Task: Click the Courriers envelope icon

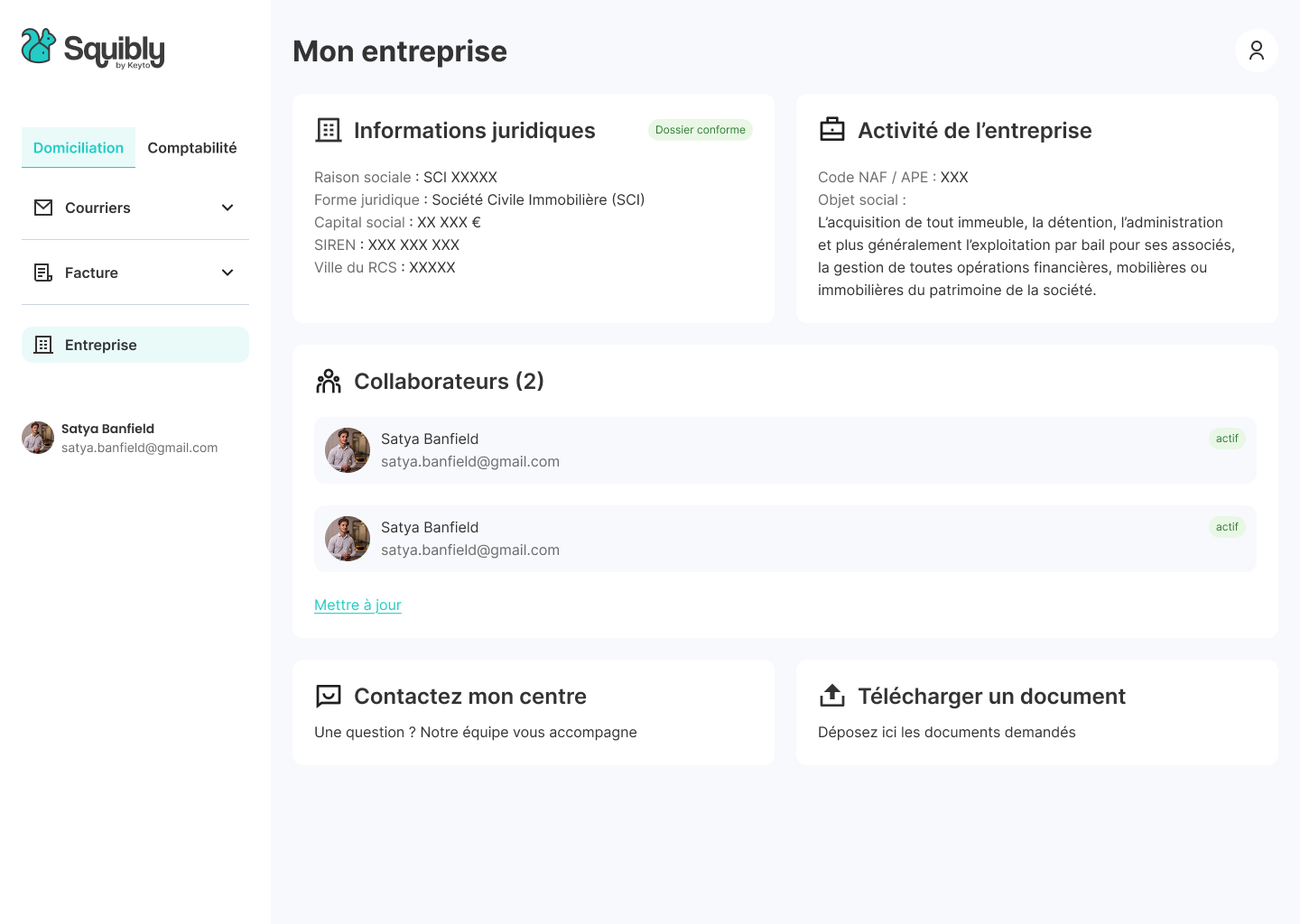Action: pyautogui.click(x=43, y=208)
